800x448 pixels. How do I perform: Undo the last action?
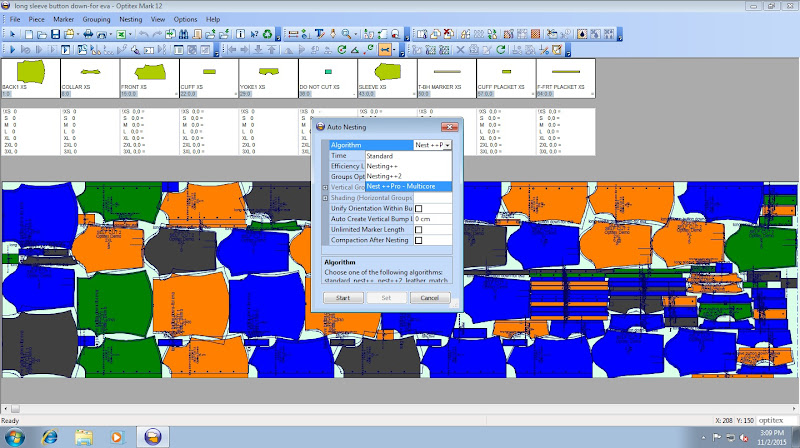click(x=144, y=34)
